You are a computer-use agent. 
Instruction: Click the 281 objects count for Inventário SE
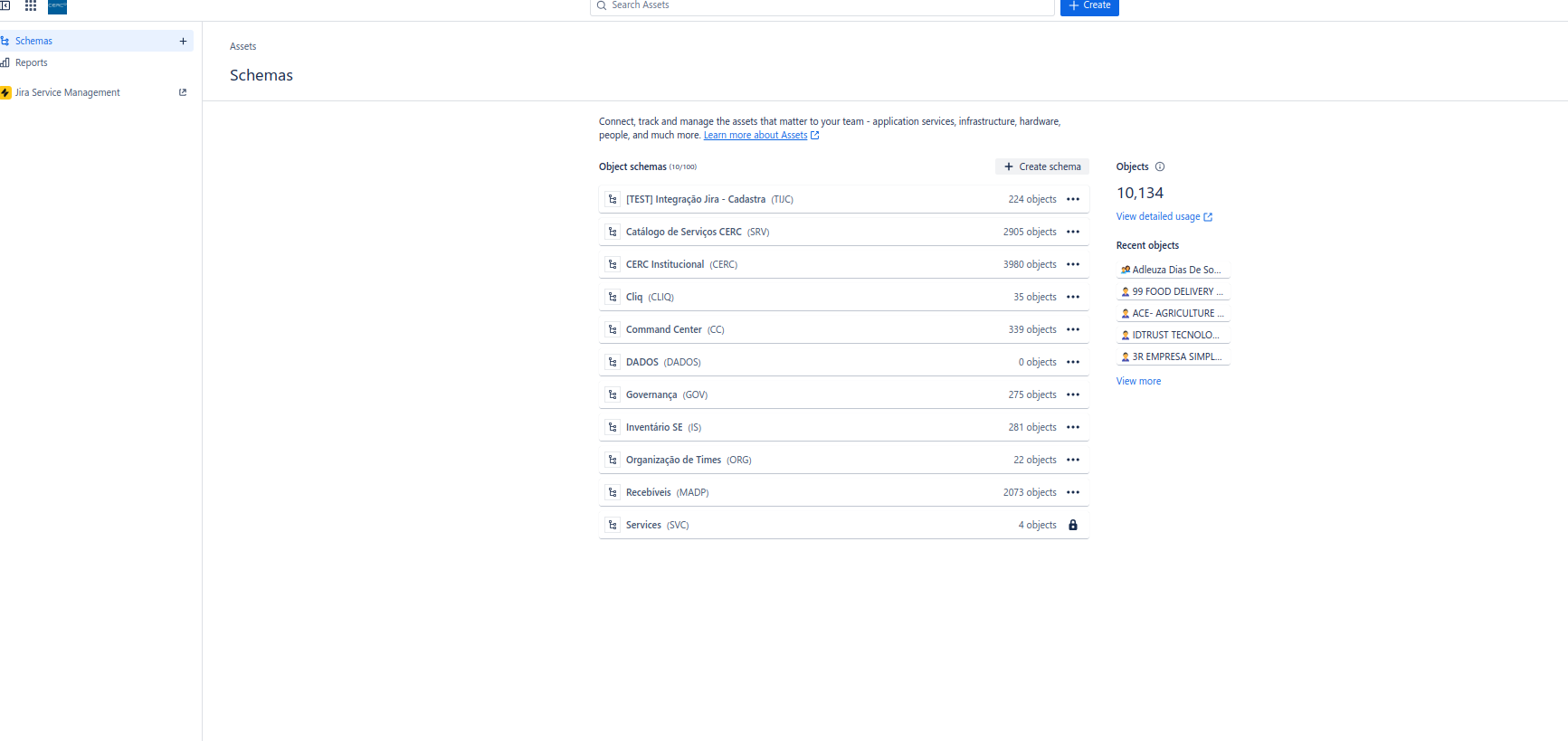(1032, 427)
